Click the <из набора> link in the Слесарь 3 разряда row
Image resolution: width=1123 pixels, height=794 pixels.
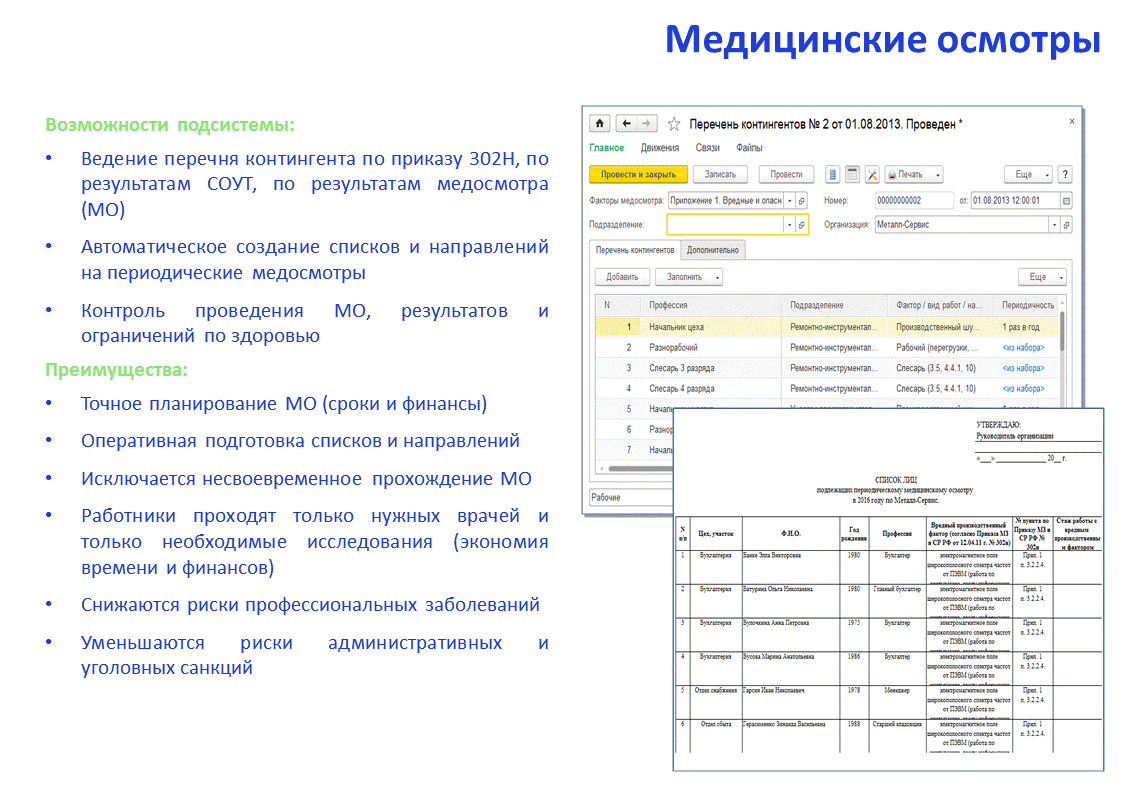(1023, 368)
